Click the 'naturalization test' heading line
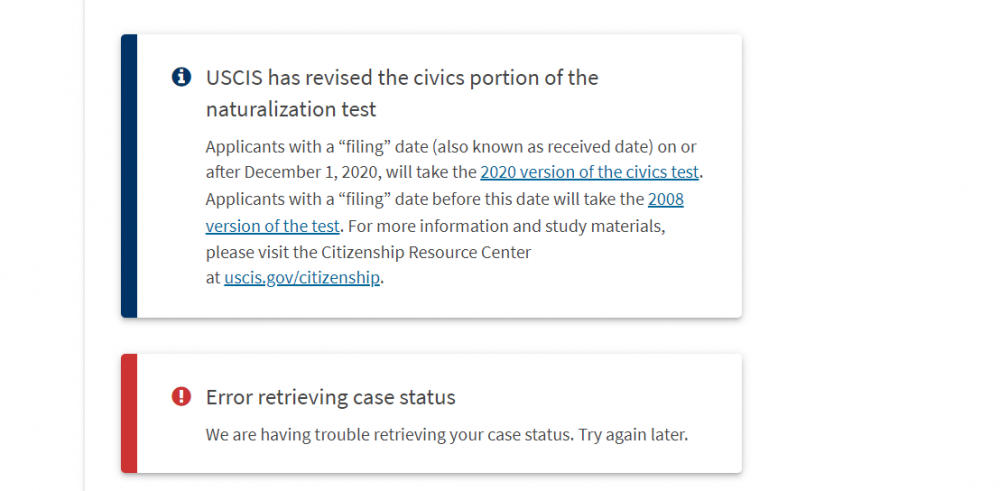The image size is (1000, 491). (291, 110)
